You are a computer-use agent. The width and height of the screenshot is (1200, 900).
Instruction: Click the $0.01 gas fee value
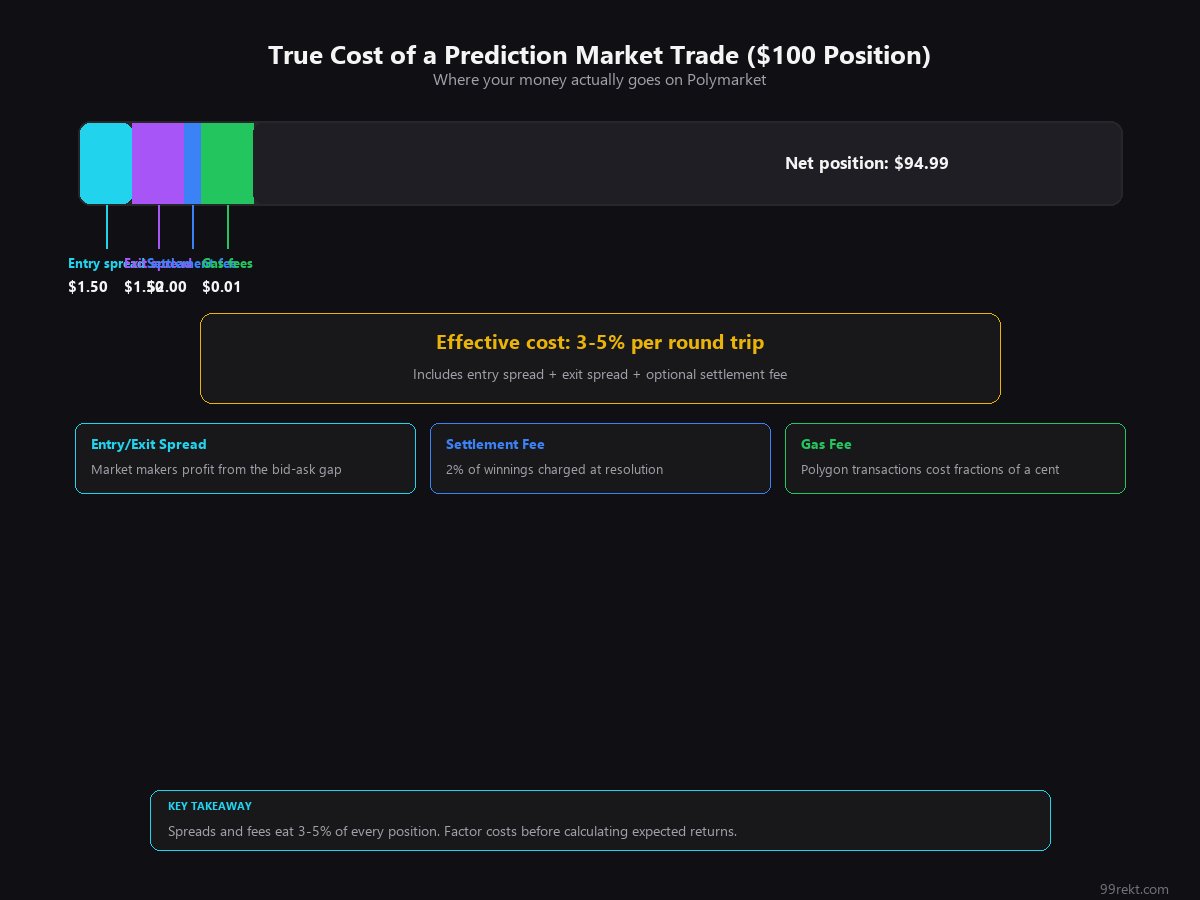[222, 287]
